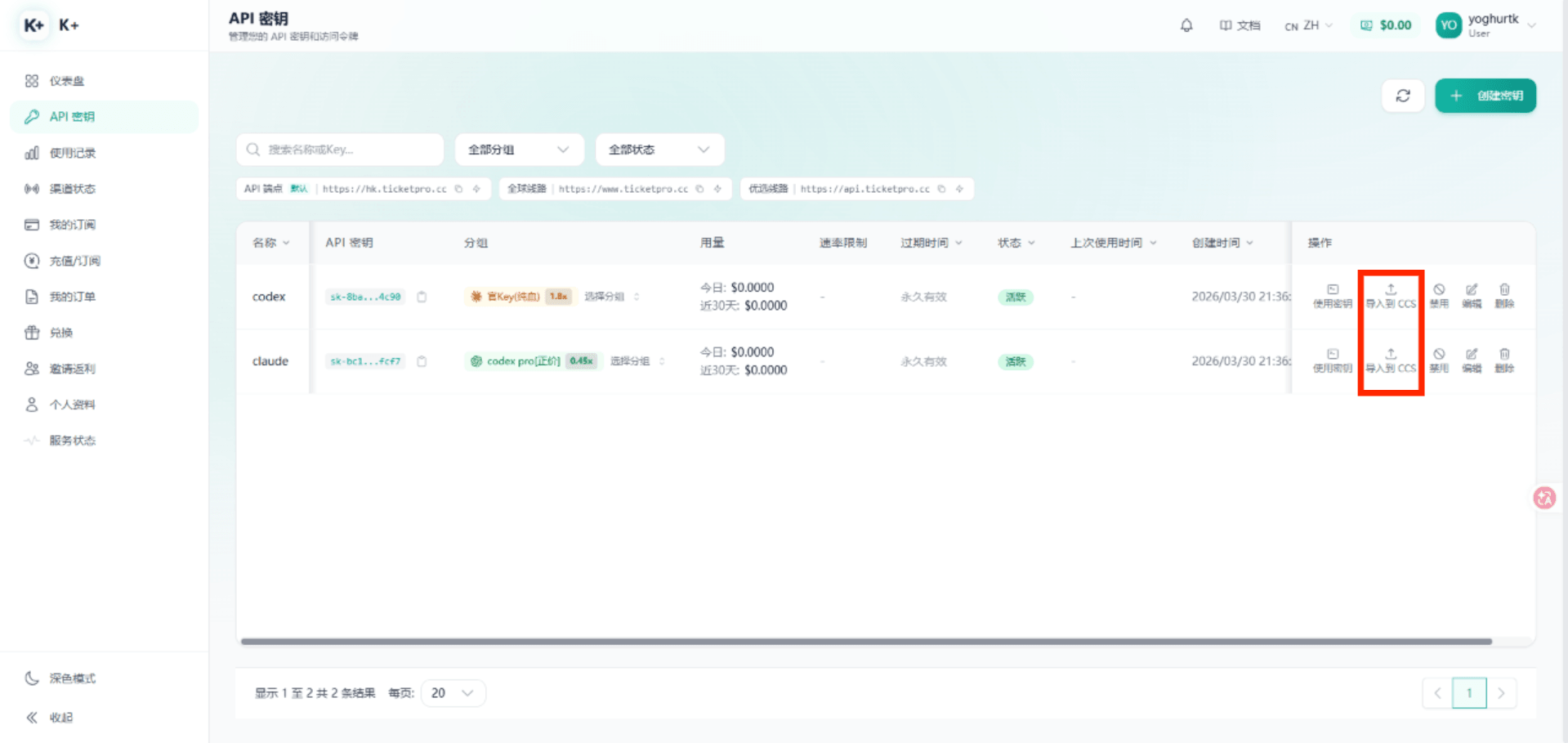This screenshot has width=1568, height=743.
Task: Test speed of www.ticketpro.cc line
Action: click(717, 189)
